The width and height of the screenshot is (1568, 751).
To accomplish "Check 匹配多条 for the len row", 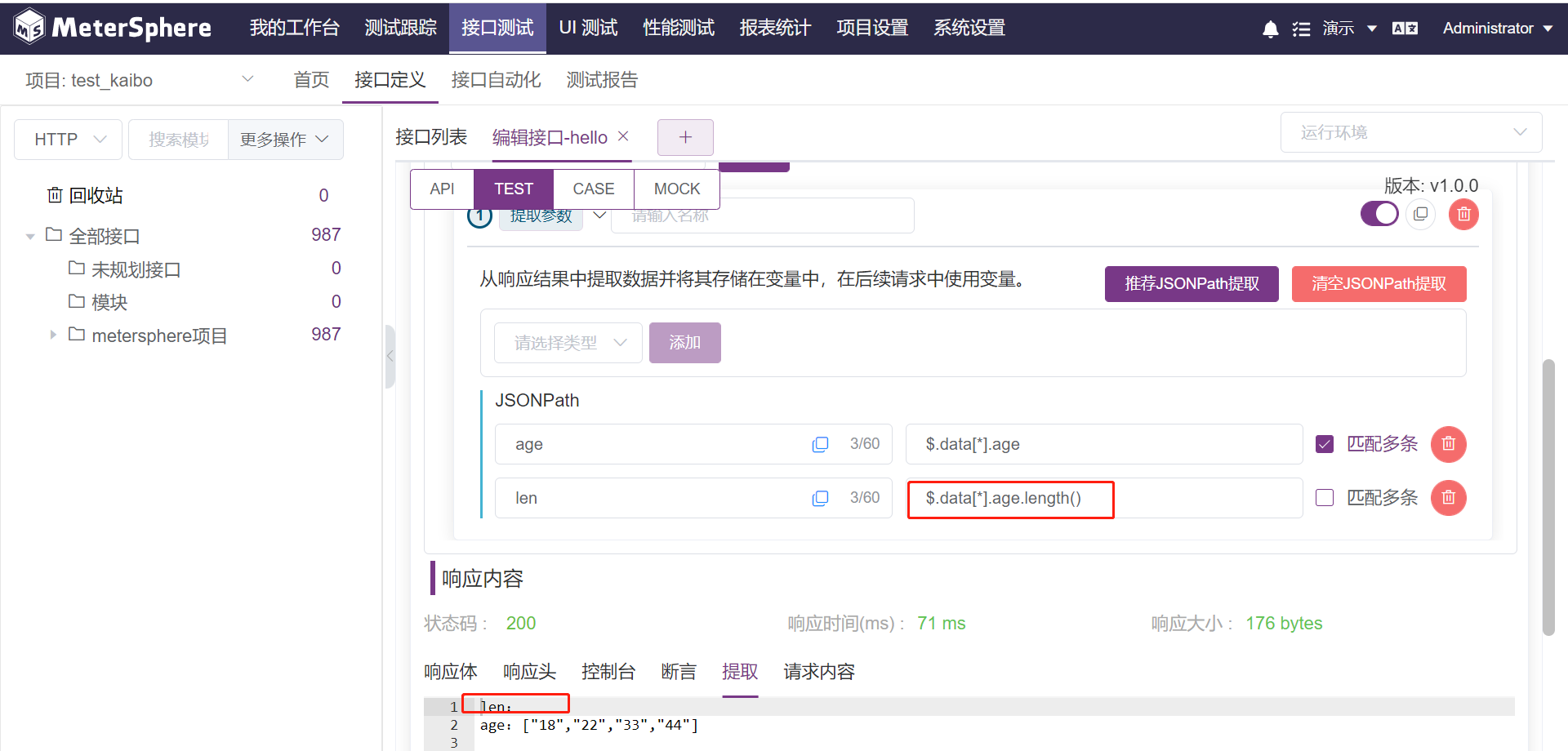I will point(1325,498).
